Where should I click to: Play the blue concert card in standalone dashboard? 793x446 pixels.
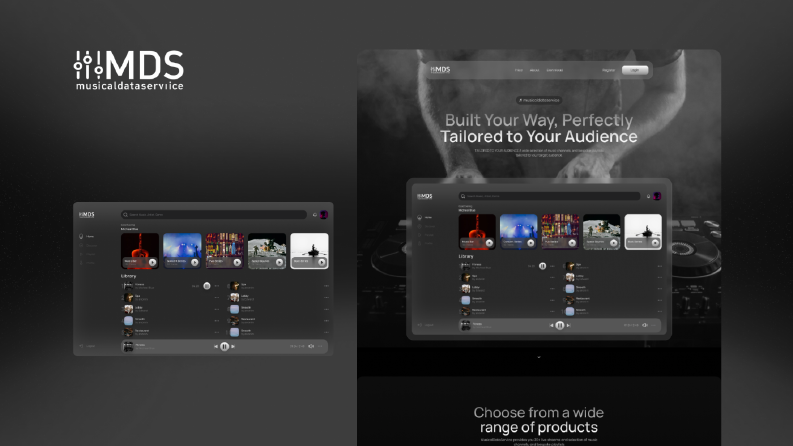(195, 262)
